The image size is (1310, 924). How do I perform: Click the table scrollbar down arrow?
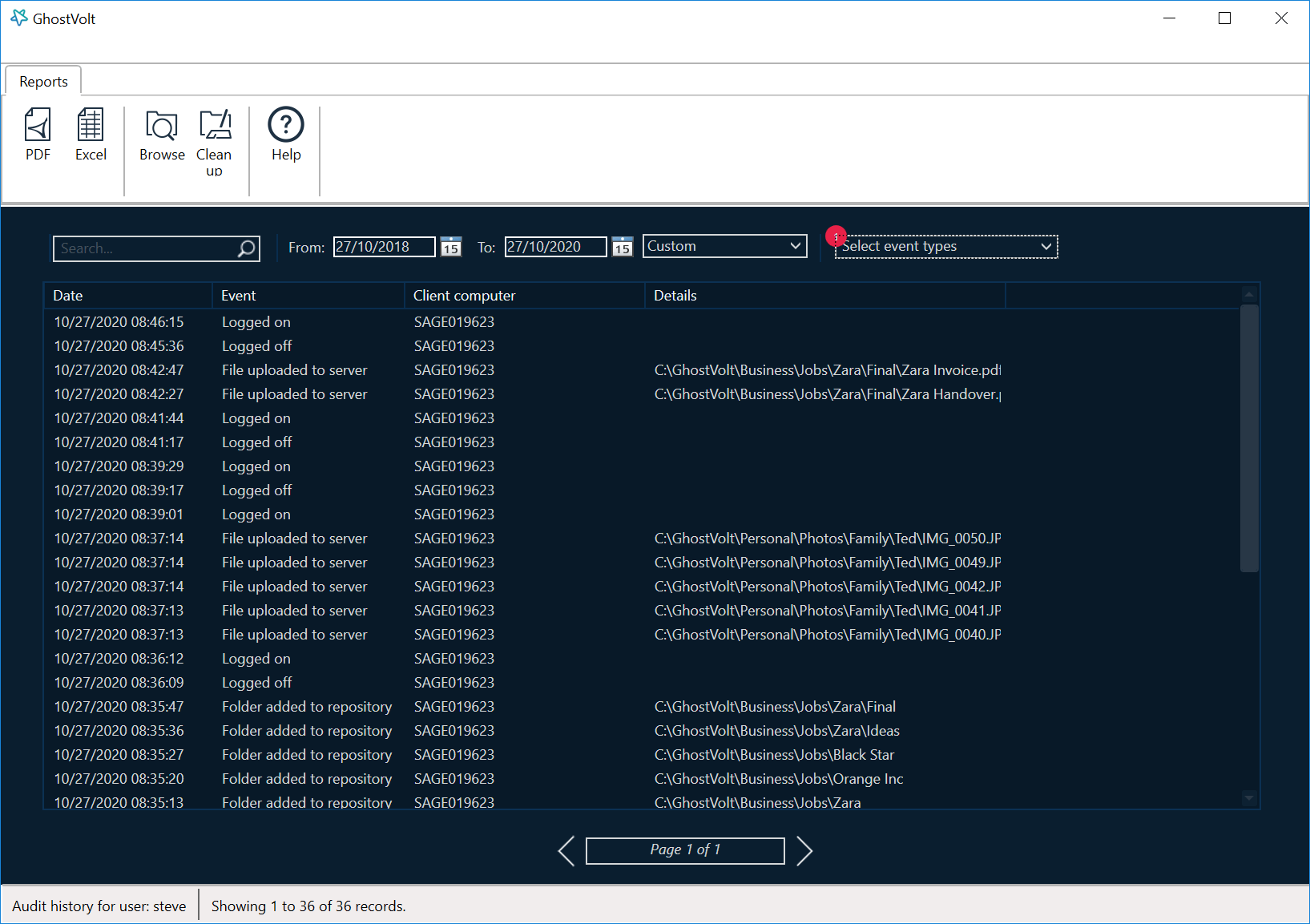(1249, 797)
